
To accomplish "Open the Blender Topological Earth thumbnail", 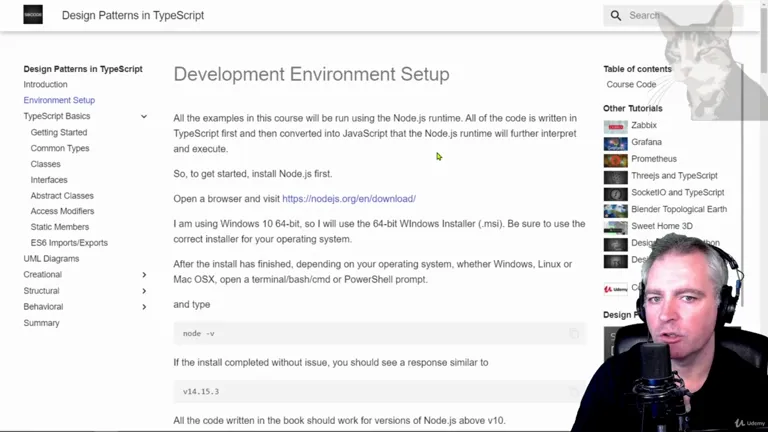I will click(615, 211).
